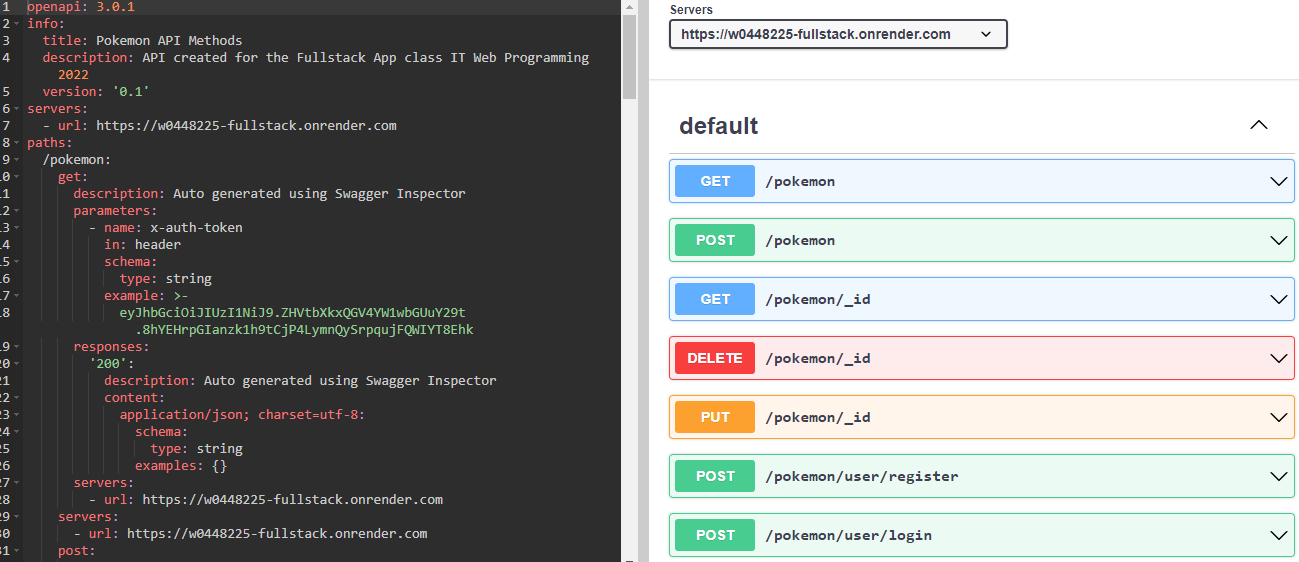
Task: Click DELETE badge for /pokemon/_id
Action: (715, 358)
